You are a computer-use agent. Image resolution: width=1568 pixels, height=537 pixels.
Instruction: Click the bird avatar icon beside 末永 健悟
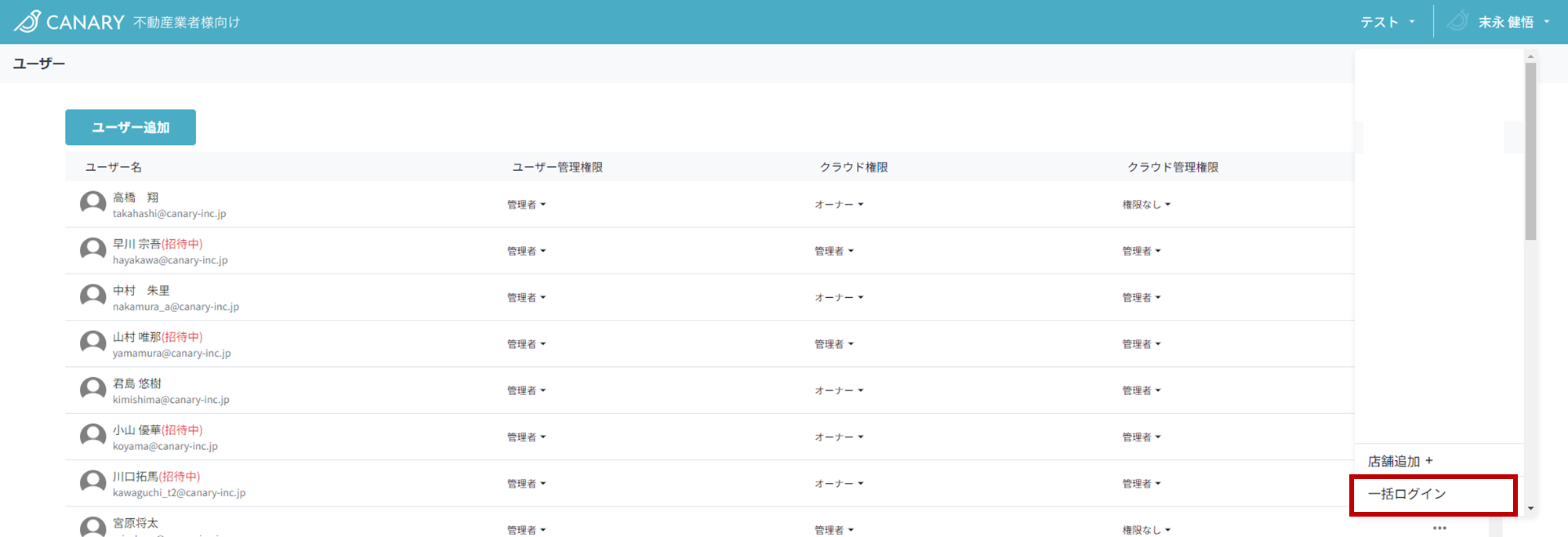[x=1457, y=21]
